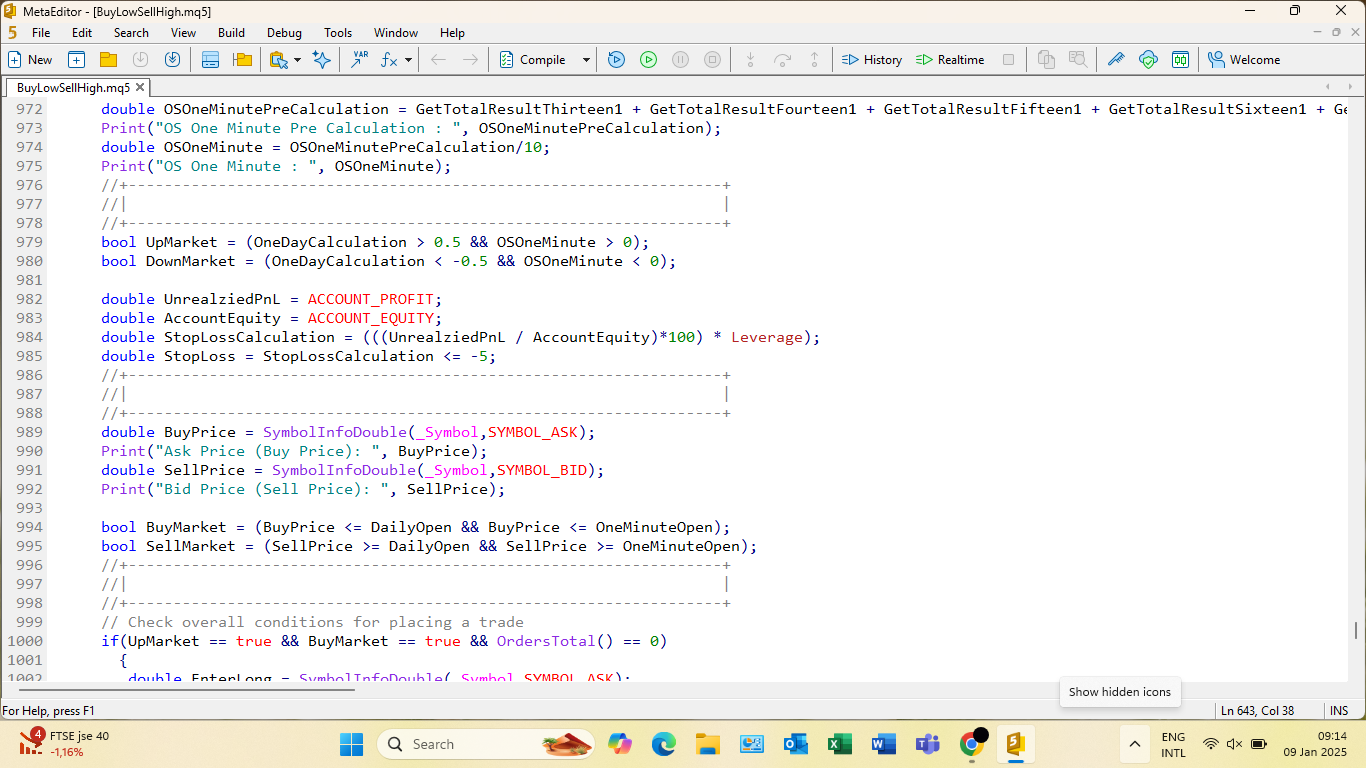This screenshot has height=768, width=1366.
Task: Open the View menu
Action: click(183, 33)
